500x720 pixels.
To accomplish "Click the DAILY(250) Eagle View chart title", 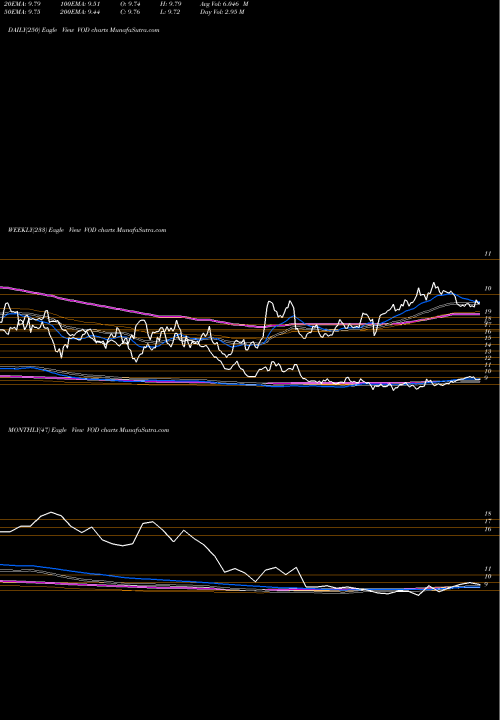I will tap(84, 30).
